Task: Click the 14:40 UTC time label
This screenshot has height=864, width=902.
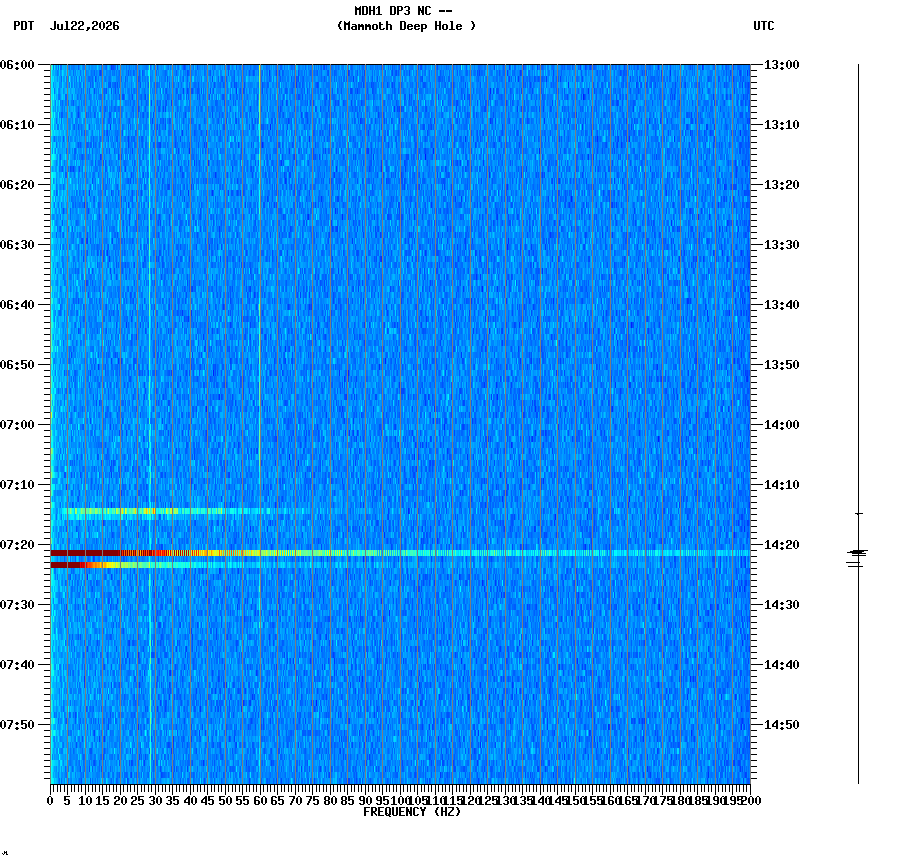Action: (x=782, y=665)
